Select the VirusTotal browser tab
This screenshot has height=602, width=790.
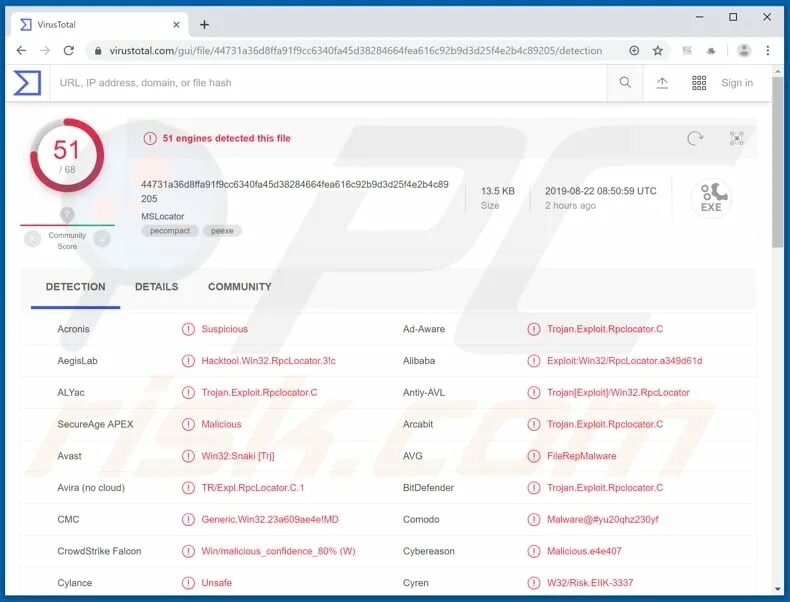(x=99, y=24)
